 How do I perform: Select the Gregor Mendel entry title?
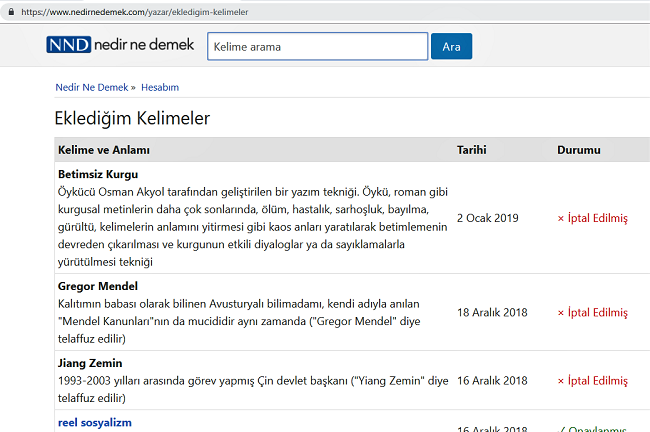pos(98,287)
